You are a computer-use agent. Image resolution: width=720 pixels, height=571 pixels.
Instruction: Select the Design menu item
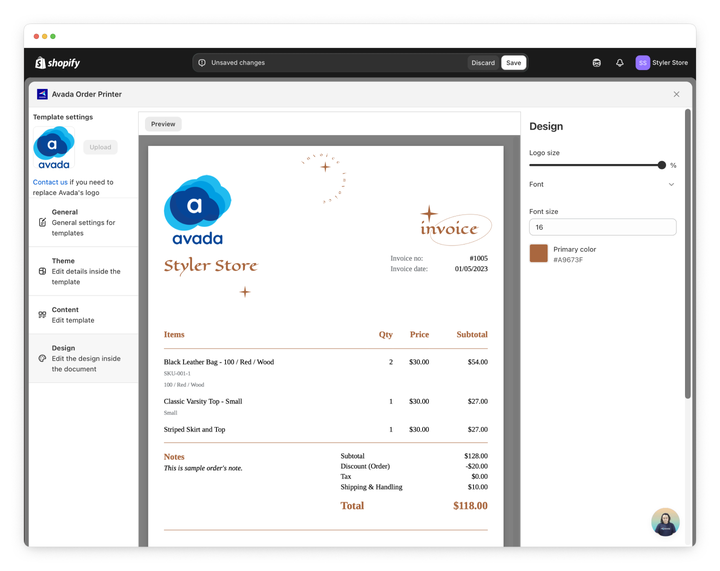click(x=84, y=358)
